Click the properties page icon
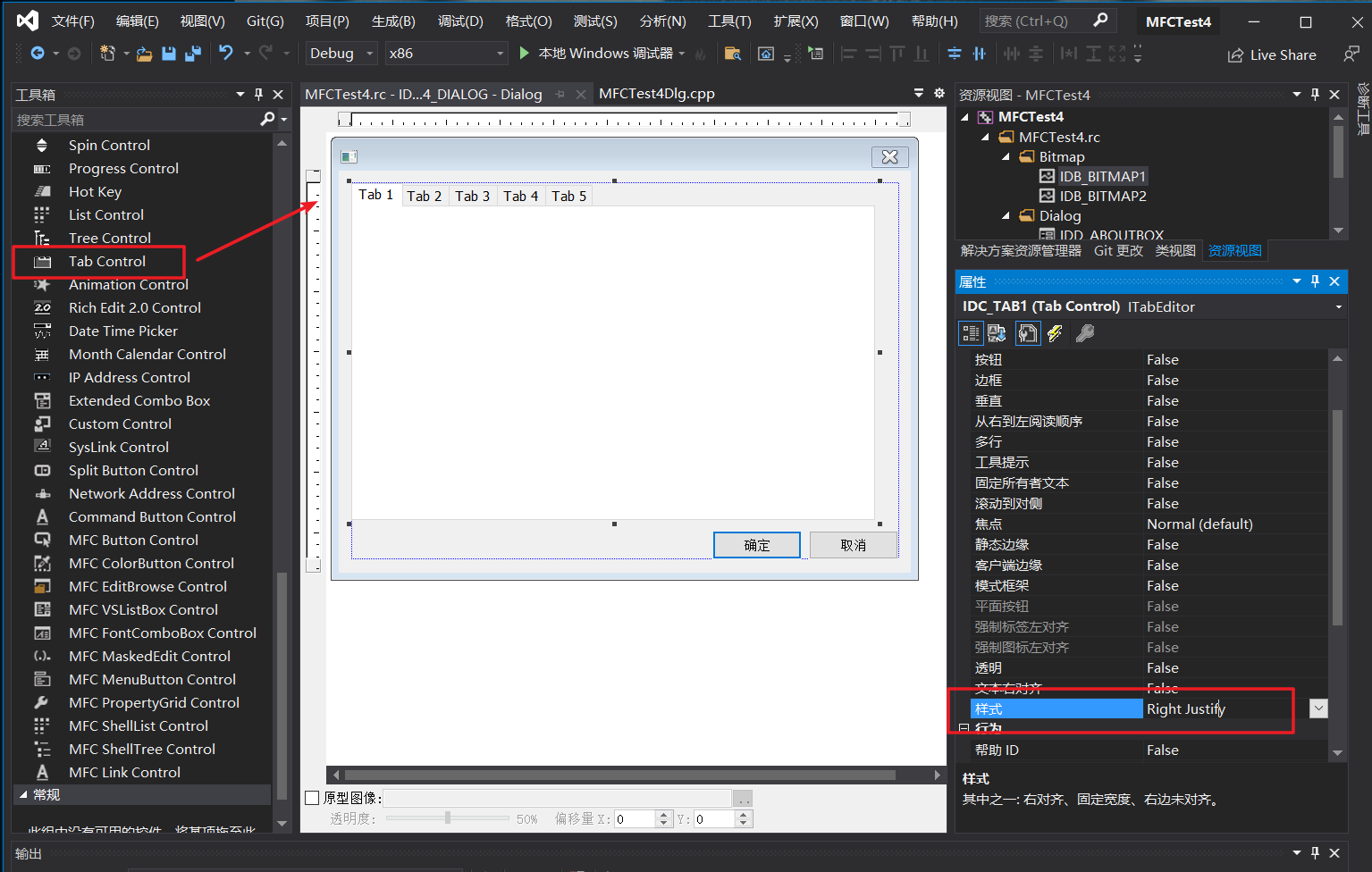This screenshot has height=872, width=1372. [1028, 333]
